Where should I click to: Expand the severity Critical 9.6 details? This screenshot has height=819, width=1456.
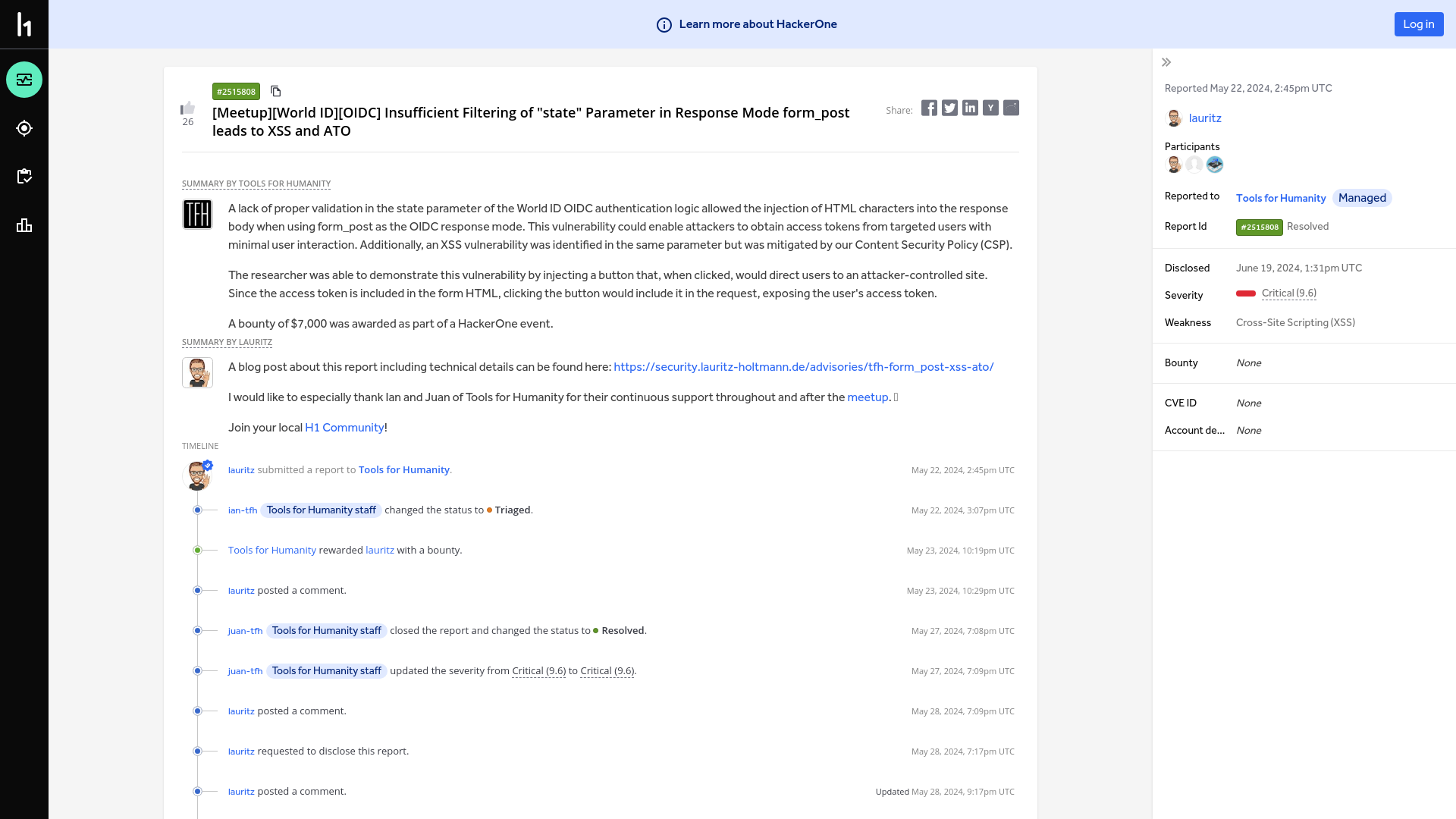pos(1289,292)
